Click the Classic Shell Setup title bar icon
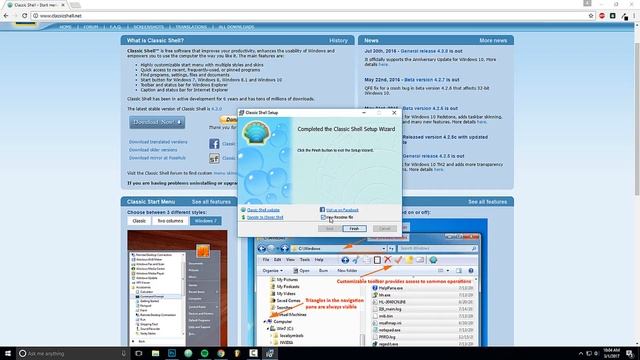 242,113
